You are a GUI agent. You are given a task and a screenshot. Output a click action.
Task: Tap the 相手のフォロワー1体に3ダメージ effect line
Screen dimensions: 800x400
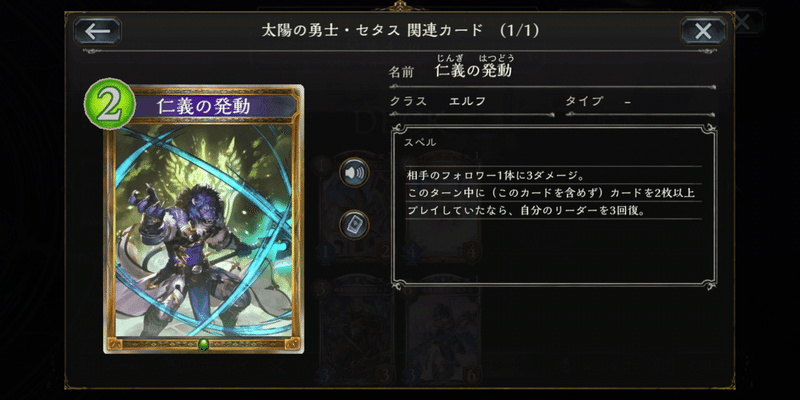tap(495, 176)
